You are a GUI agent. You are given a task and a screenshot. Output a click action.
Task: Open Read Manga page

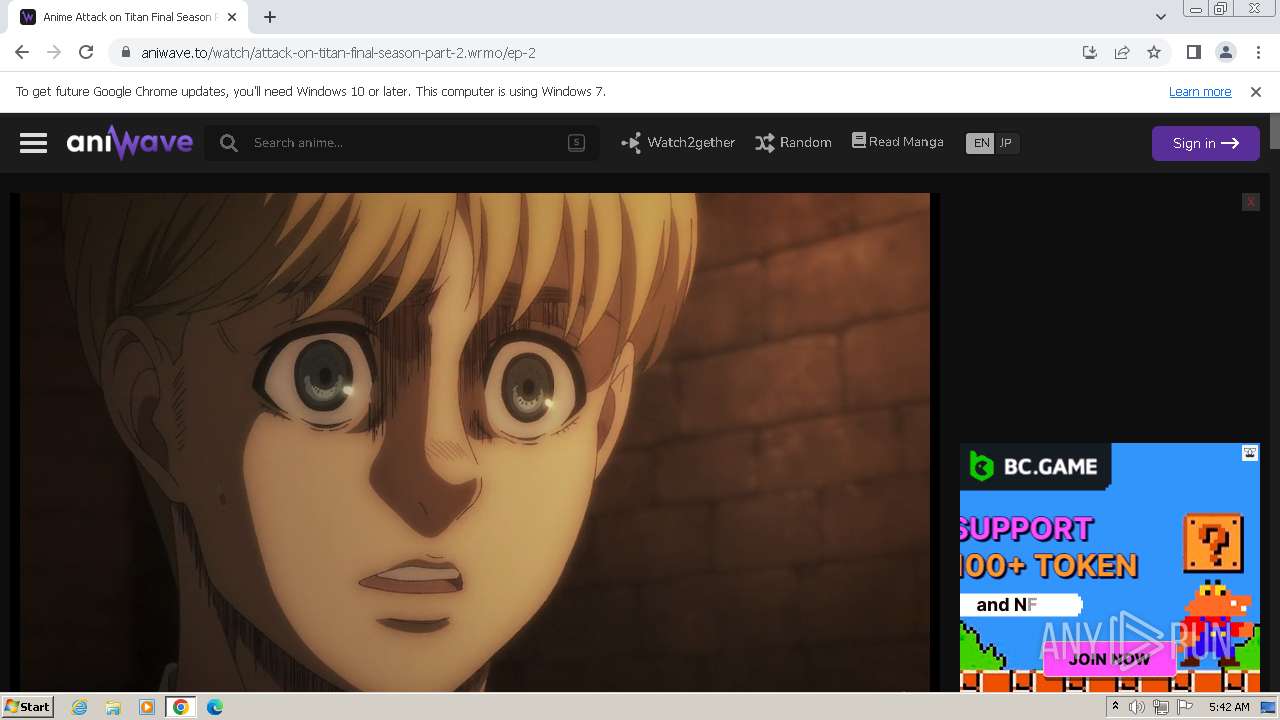click(898, 142)
